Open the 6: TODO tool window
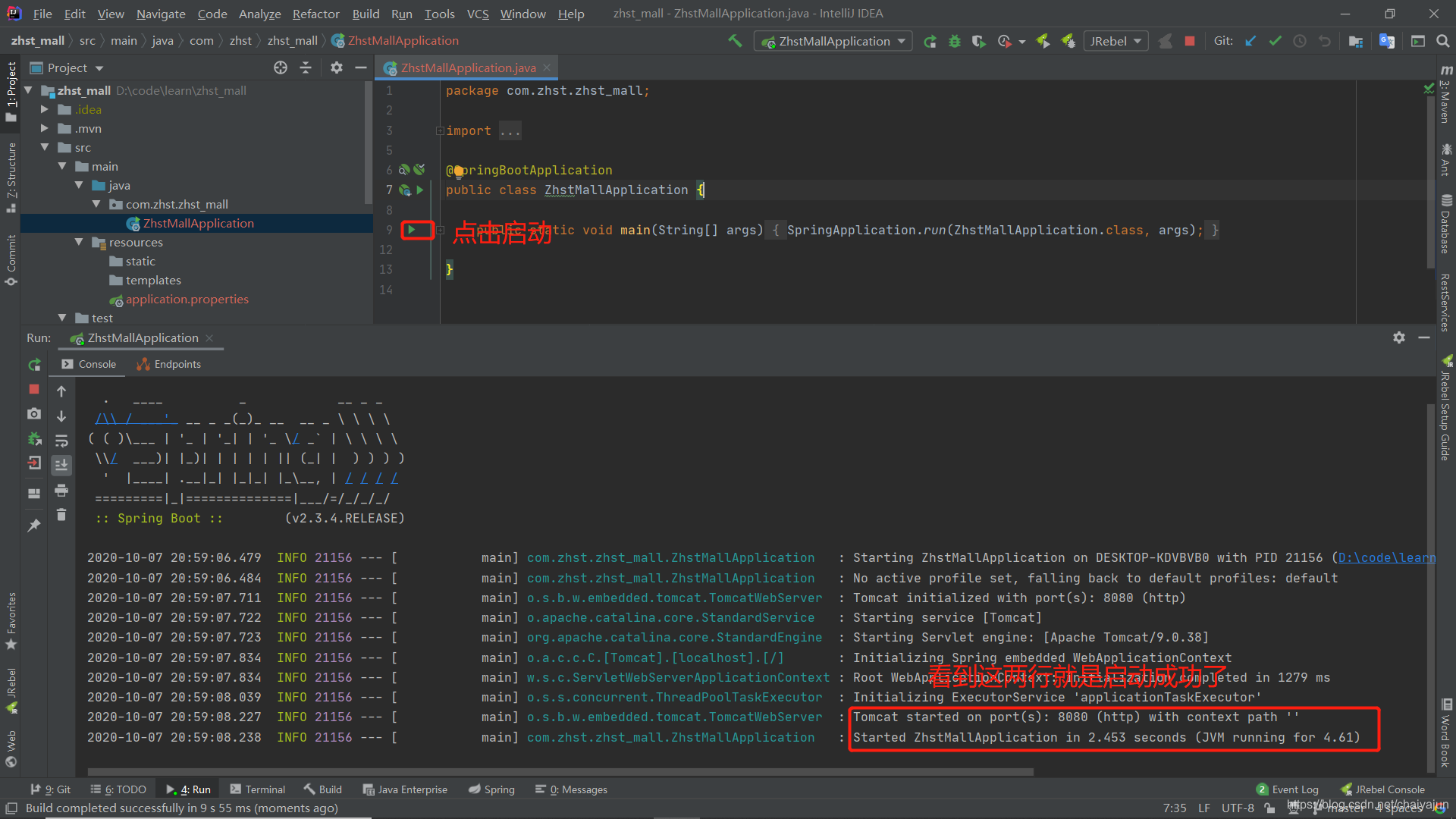Screen dimensions: 1456x819 tap(118, 789)
